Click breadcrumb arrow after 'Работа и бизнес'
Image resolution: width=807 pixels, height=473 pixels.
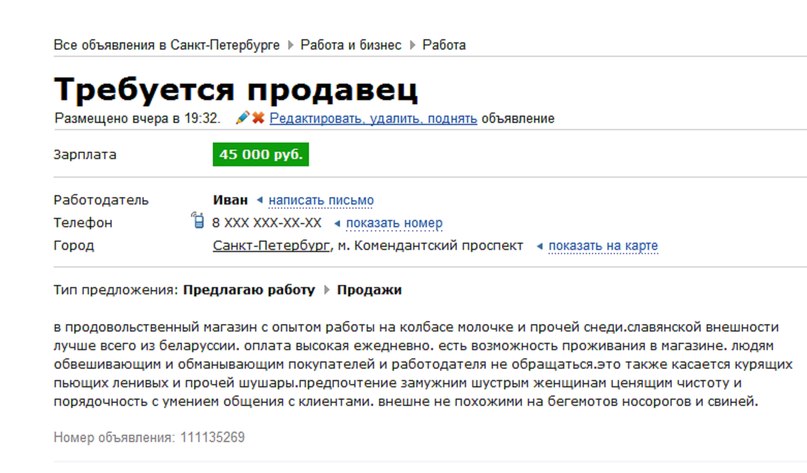412,45
